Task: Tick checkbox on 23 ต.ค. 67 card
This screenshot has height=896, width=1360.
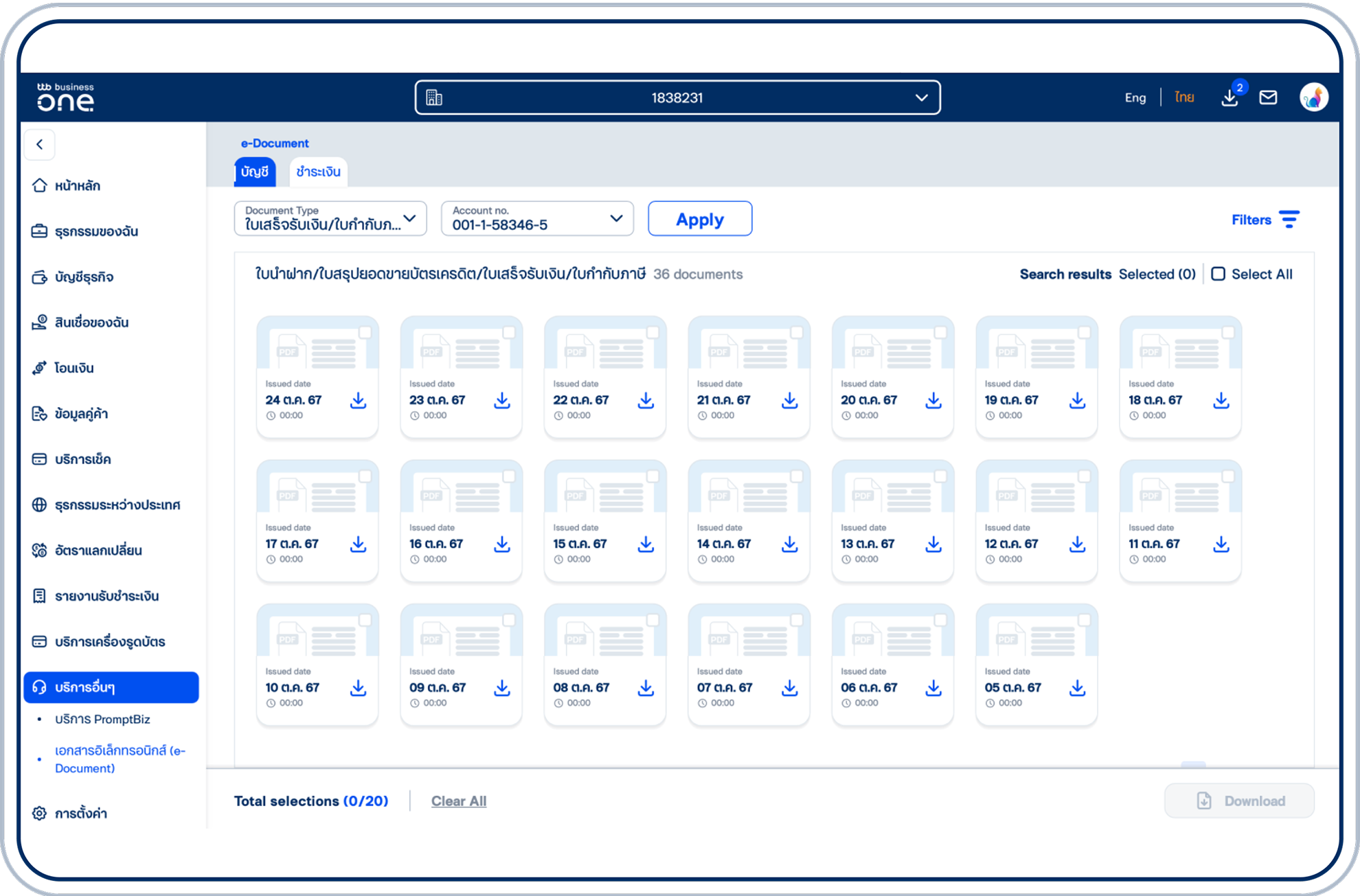Action: pyautogui.click(x=509, y=333)
